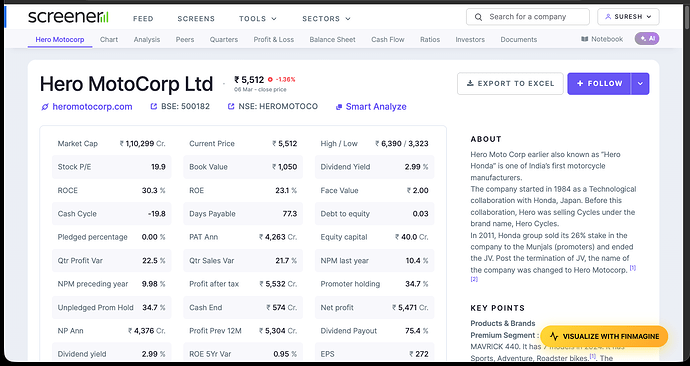Viewport: 690px width, 366px height.
Task: Click the red price-change indicator icon
Action: point(270,80)
